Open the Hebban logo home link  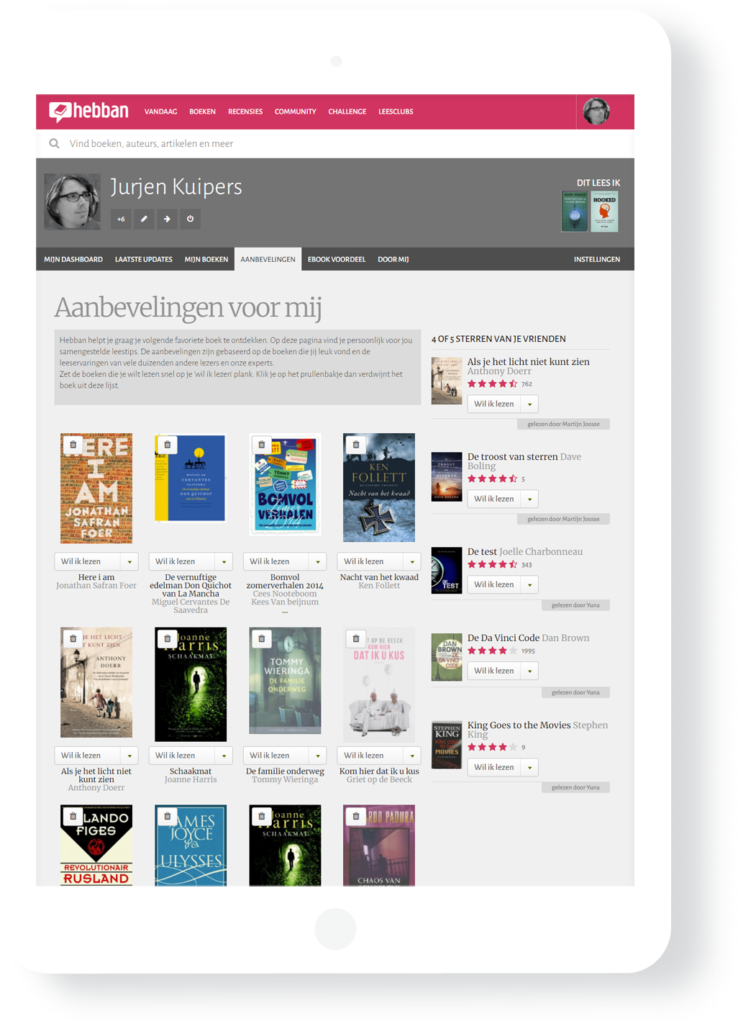(x=88, y=111)
